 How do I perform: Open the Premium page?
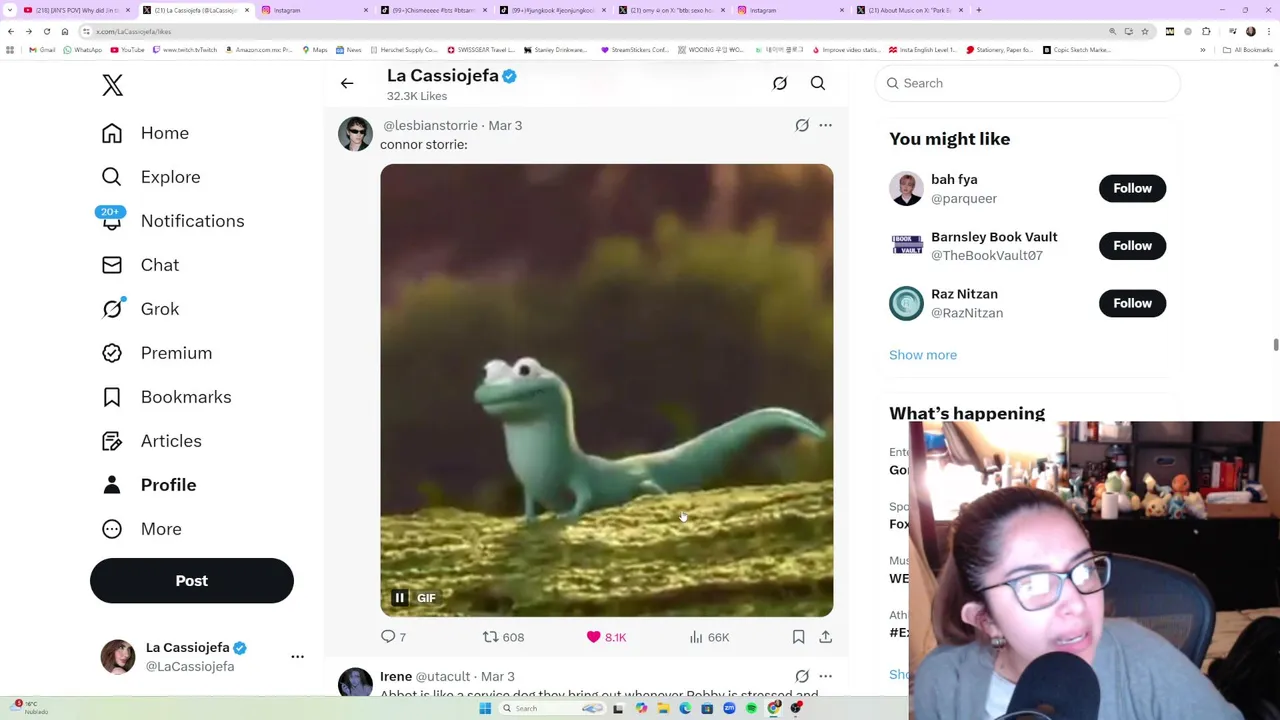[x=157, y=353]
